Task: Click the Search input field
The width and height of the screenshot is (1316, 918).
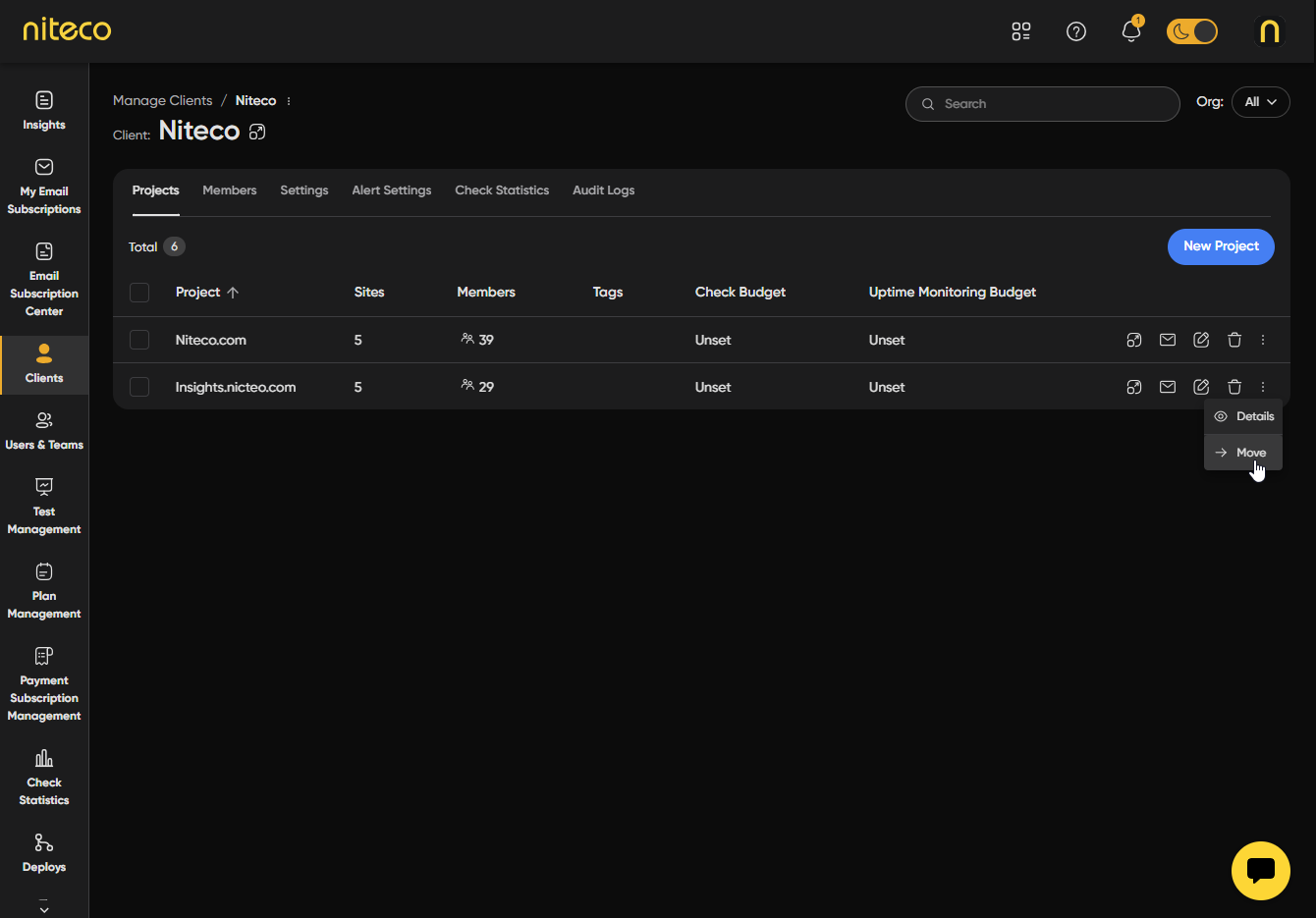Action: (1042, 104)
